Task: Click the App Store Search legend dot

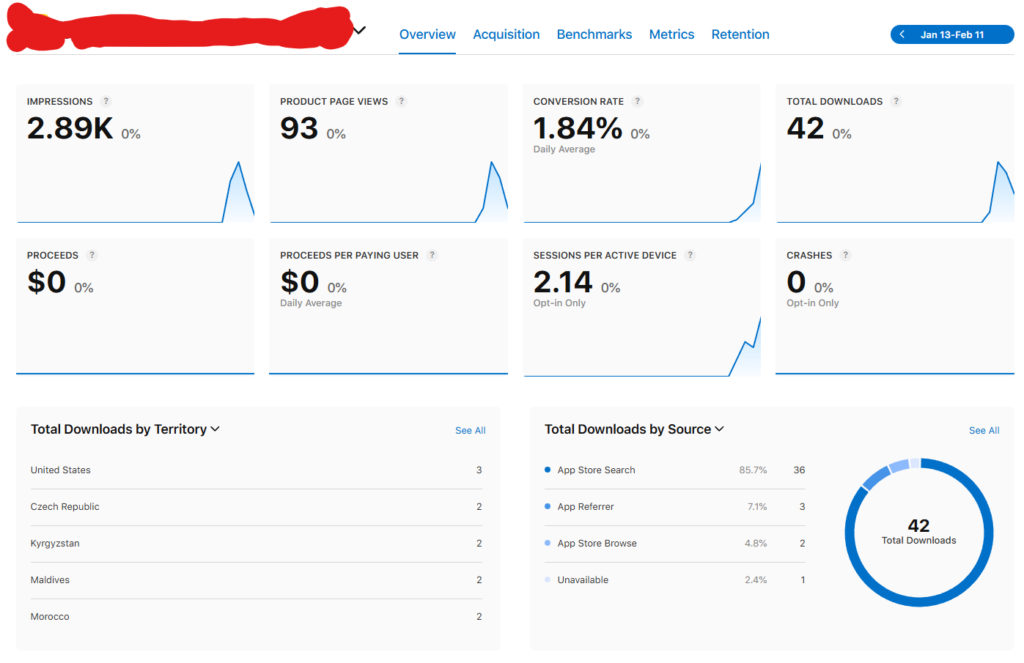Action: pos(547,470)
